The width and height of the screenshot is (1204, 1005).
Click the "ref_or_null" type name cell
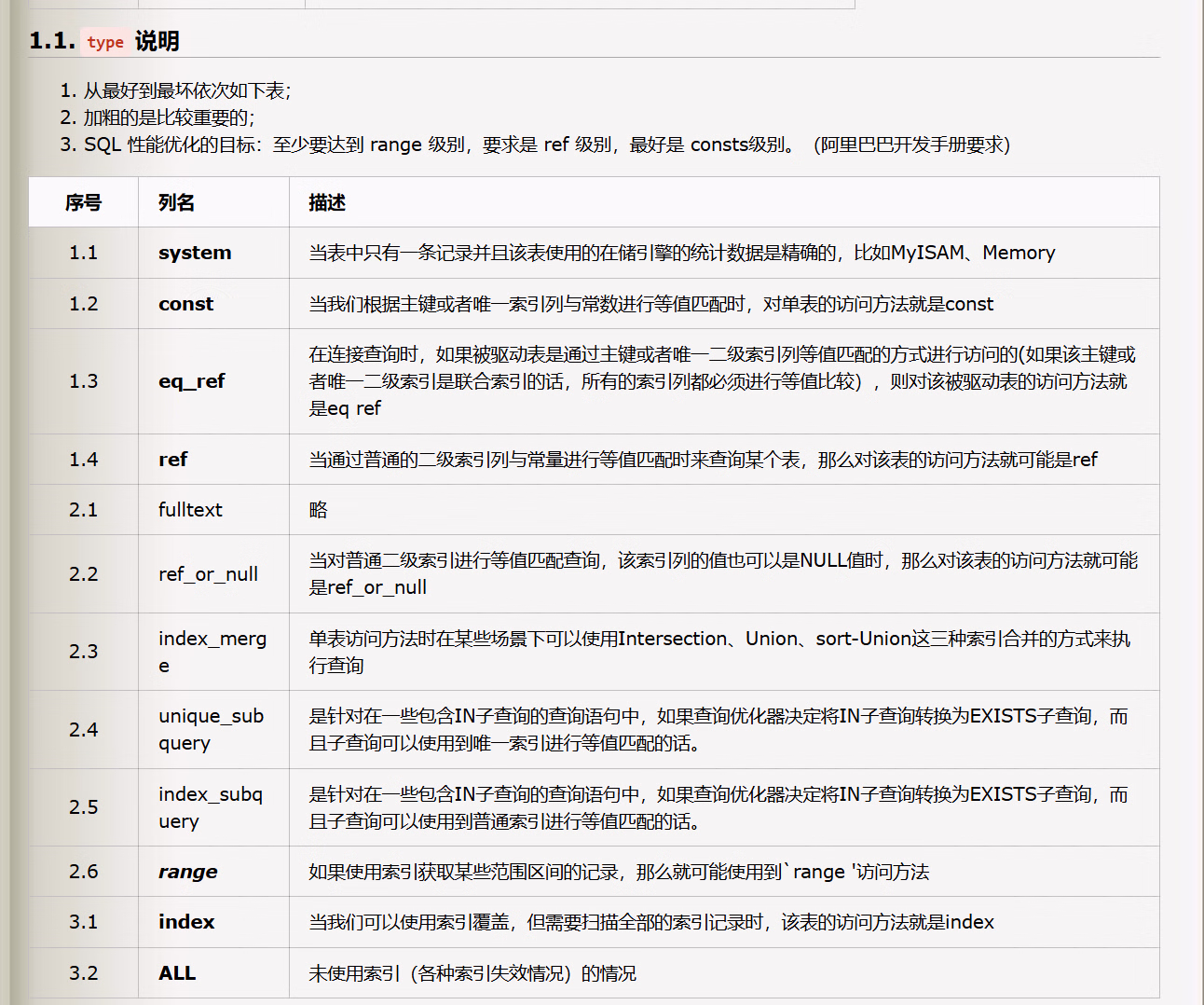point(208,574)
